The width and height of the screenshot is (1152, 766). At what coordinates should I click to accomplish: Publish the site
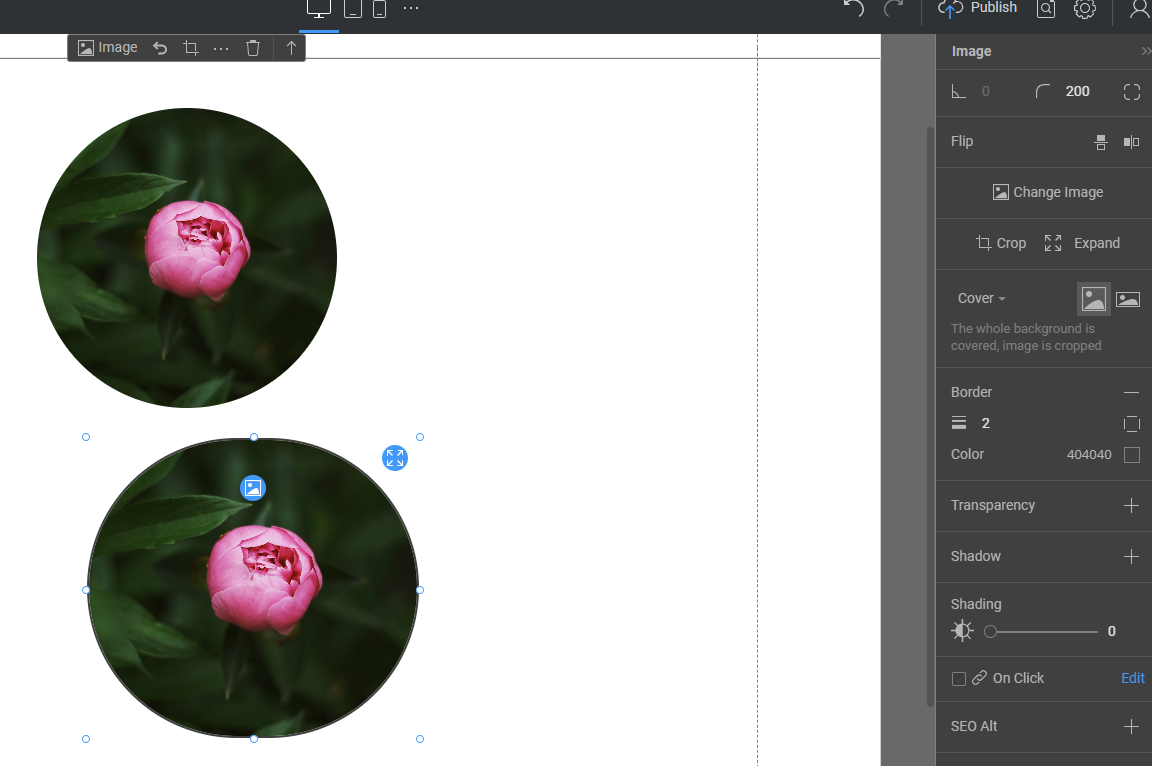pos(978,8)
